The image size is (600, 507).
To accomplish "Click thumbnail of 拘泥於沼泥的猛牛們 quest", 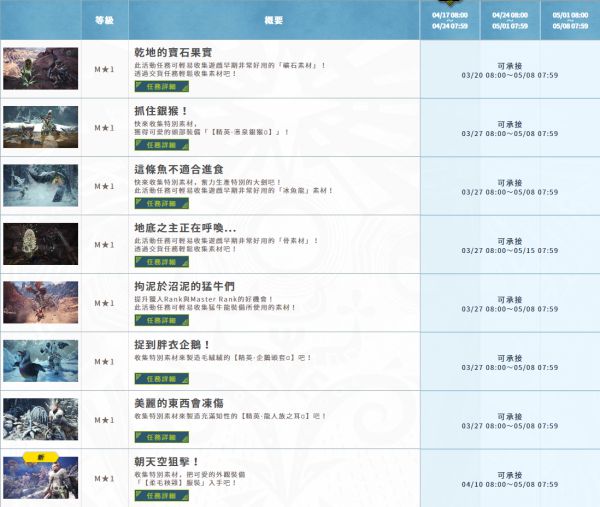I will point(41,302).
